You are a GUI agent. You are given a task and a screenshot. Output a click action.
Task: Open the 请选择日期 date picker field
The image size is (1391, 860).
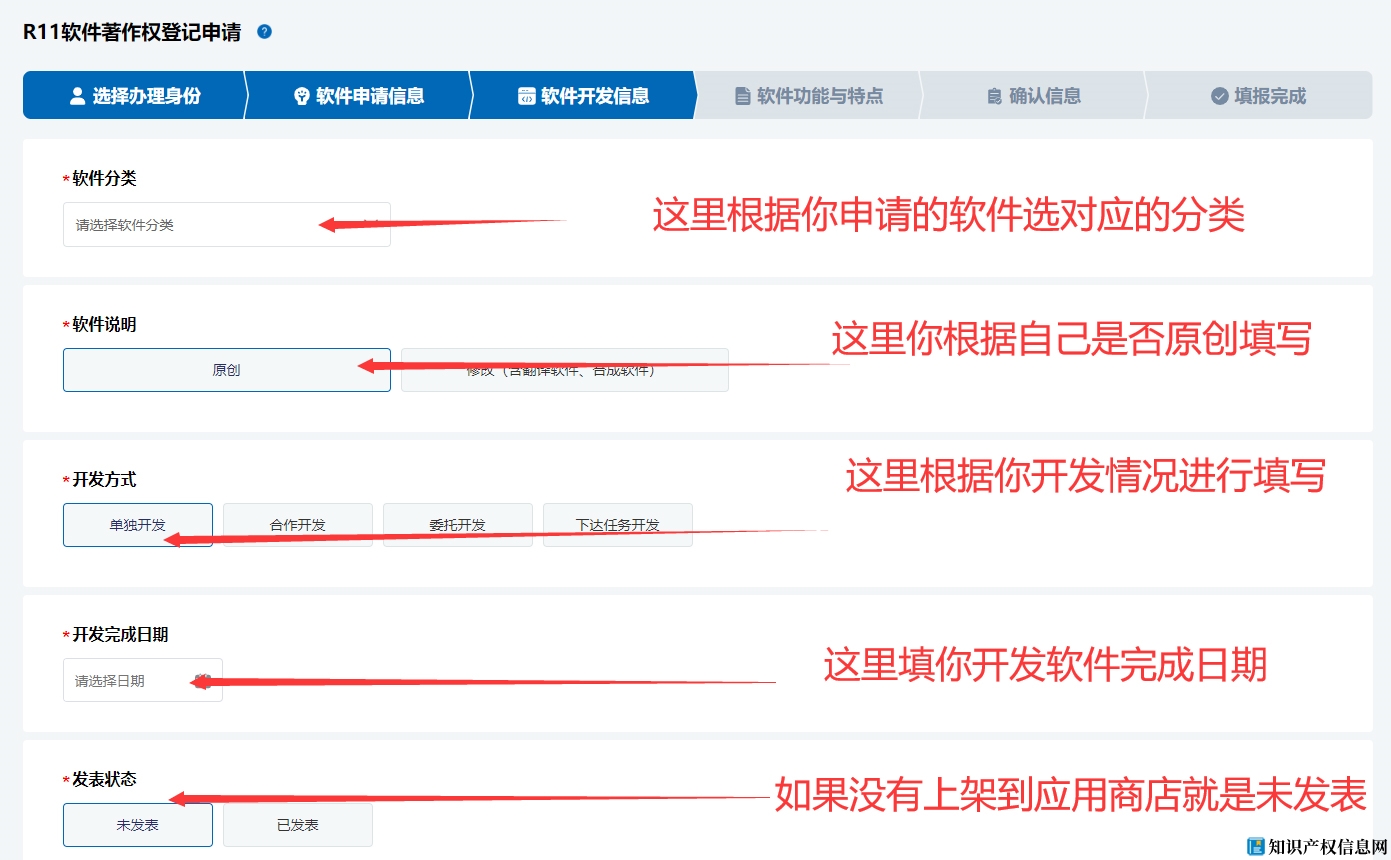130,680
